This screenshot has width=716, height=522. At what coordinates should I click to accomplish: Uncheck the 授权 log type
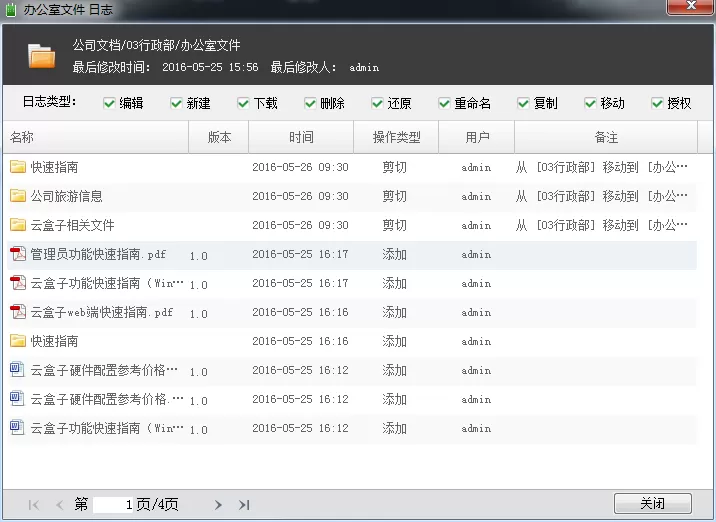(x=657, y=103)
